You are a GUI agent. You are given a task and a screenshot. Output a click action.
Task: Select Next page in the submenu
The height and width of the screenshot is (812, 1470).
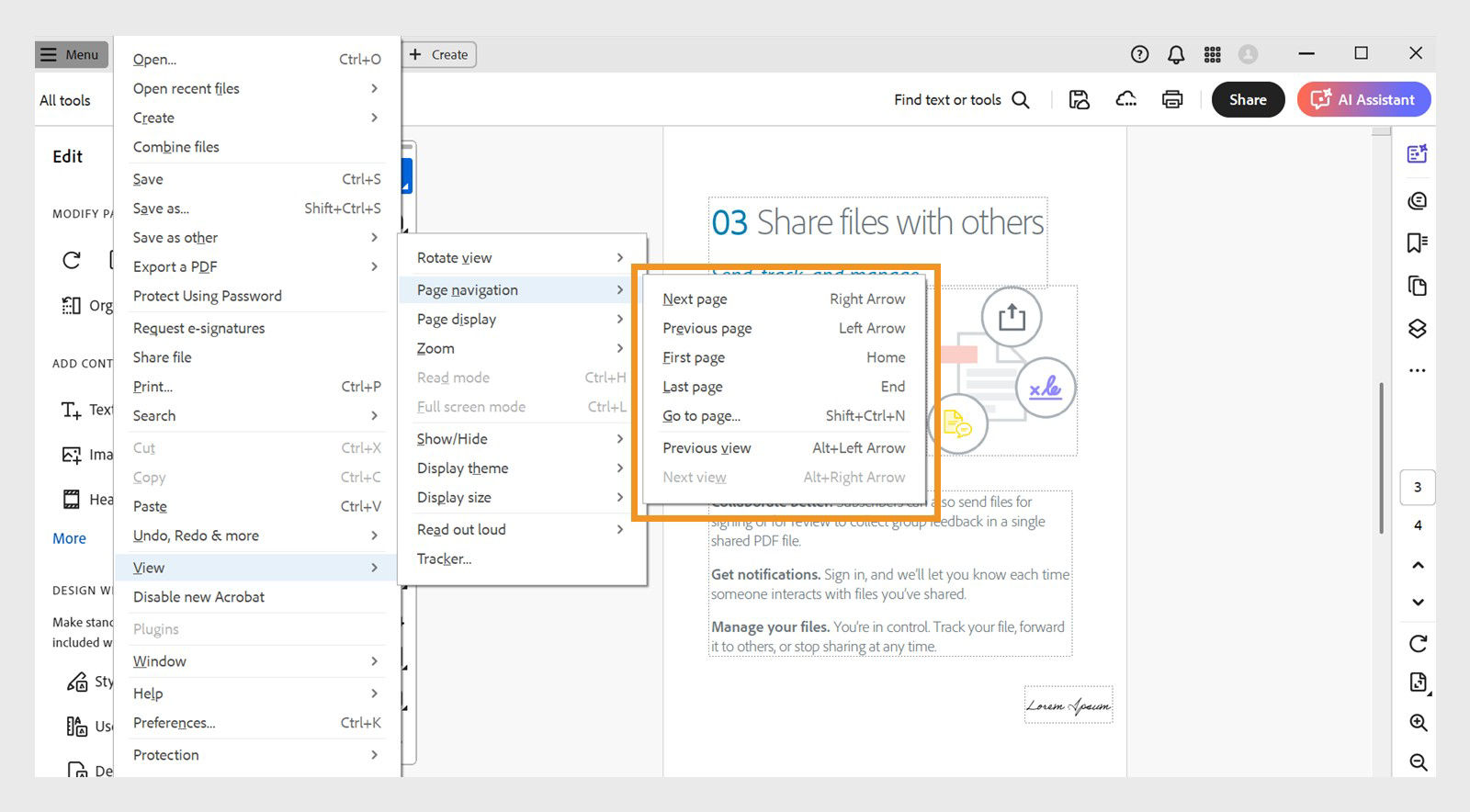coord(784,299)
